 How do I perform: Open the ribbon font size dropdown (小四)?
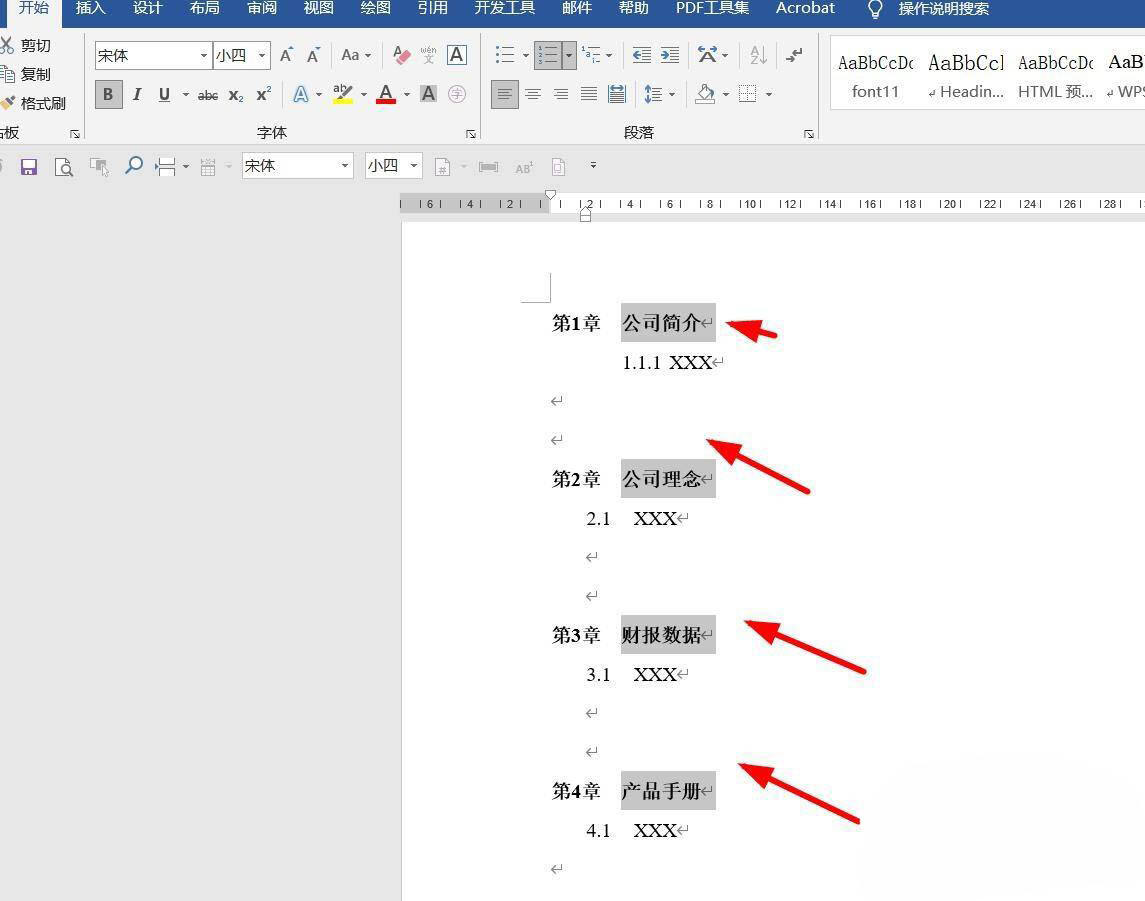click(262, 55)
